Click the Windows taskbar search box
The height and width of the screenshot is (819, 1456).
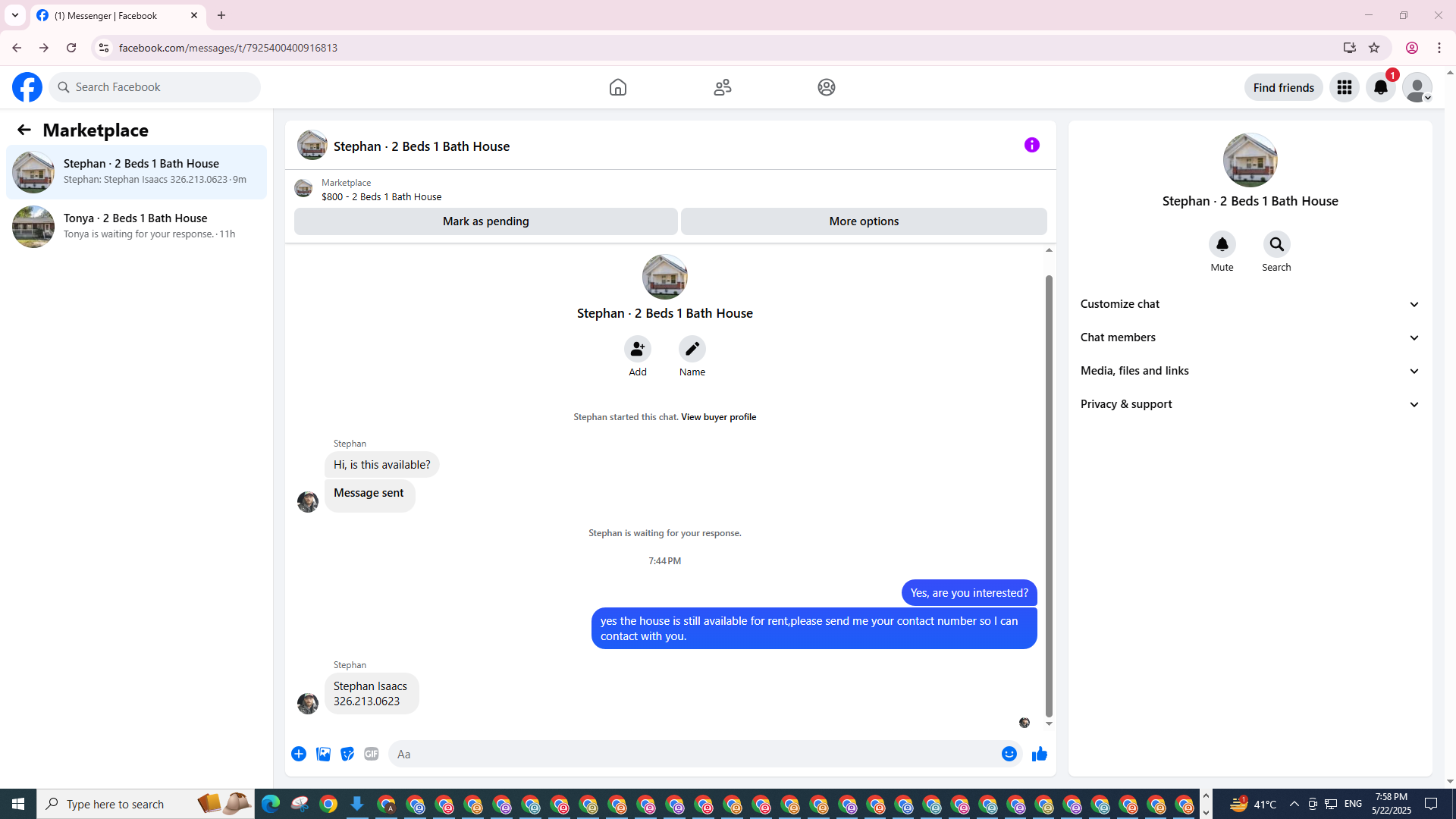tap(144, 804)
